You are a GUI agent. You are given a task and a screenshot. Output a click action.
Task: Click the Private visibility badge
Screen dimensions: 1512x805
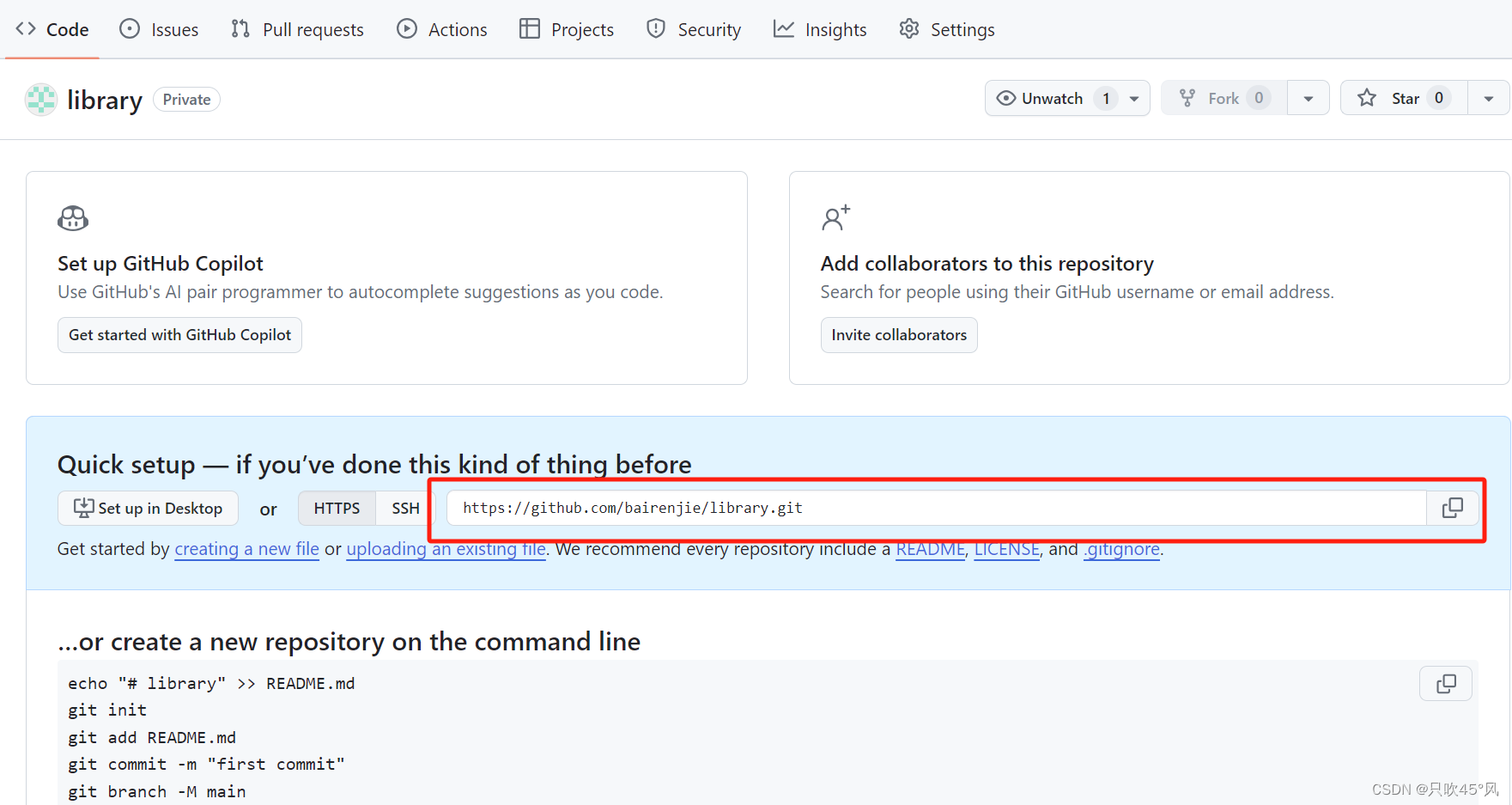point(186,100)
